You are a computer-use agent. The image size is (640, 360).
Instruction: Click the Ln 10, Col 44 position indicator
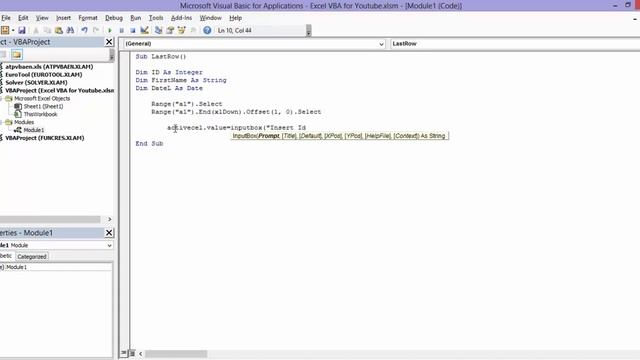point(235,31)
